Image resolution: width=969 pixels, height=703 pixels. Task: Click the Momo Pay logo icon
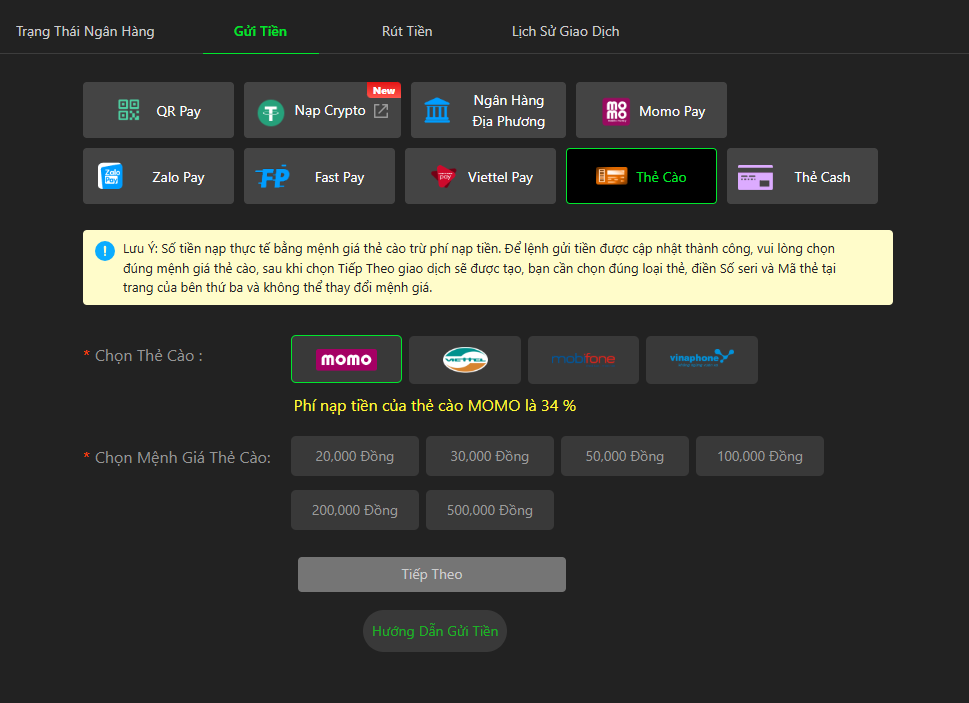(x=616, y=111)
